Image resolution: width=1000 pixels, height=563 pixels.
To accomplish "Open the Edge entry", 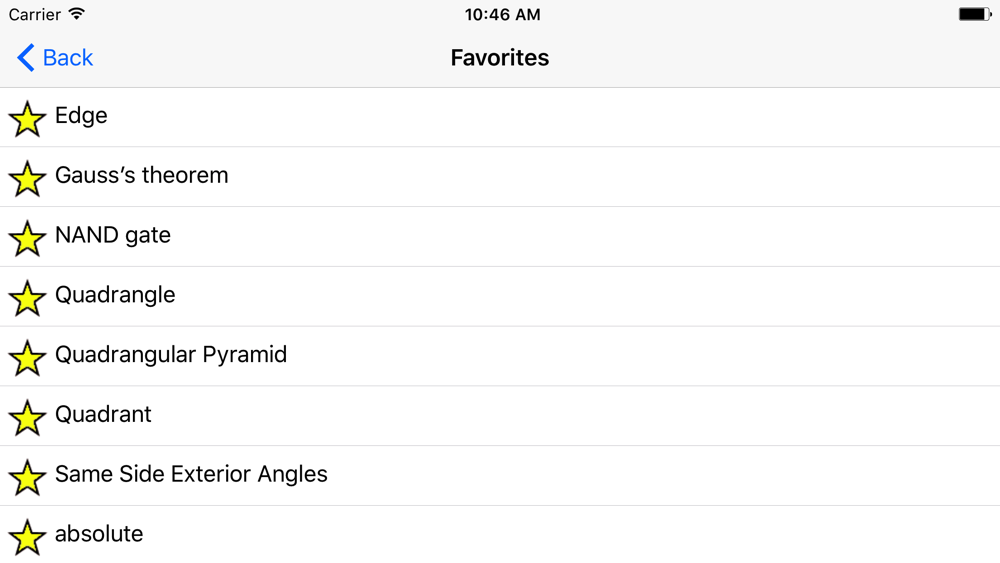I will (x=500, y=117).
